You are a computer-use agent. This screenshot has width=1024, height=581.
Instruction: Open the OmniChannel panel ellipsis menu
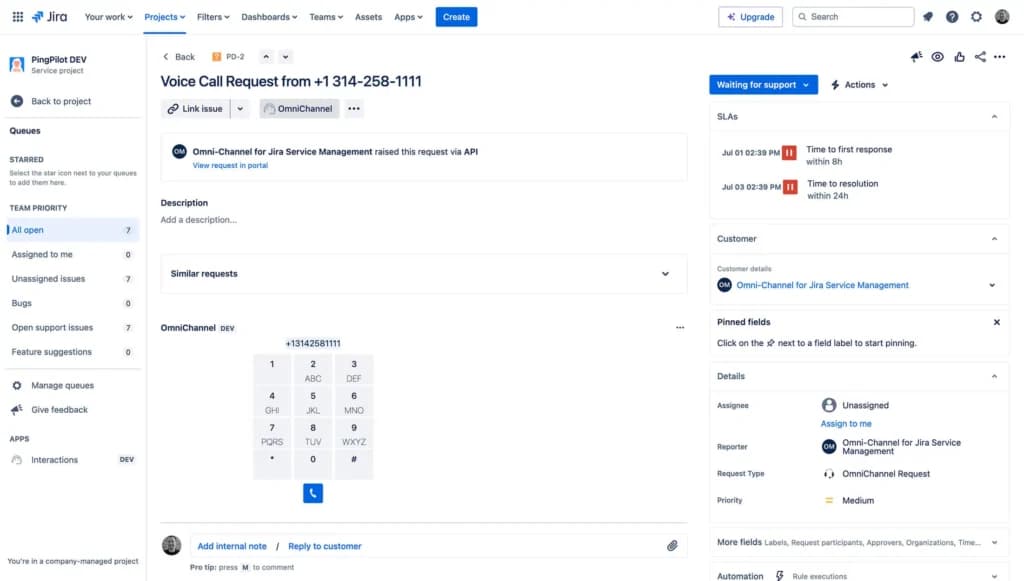pos(680,328)
